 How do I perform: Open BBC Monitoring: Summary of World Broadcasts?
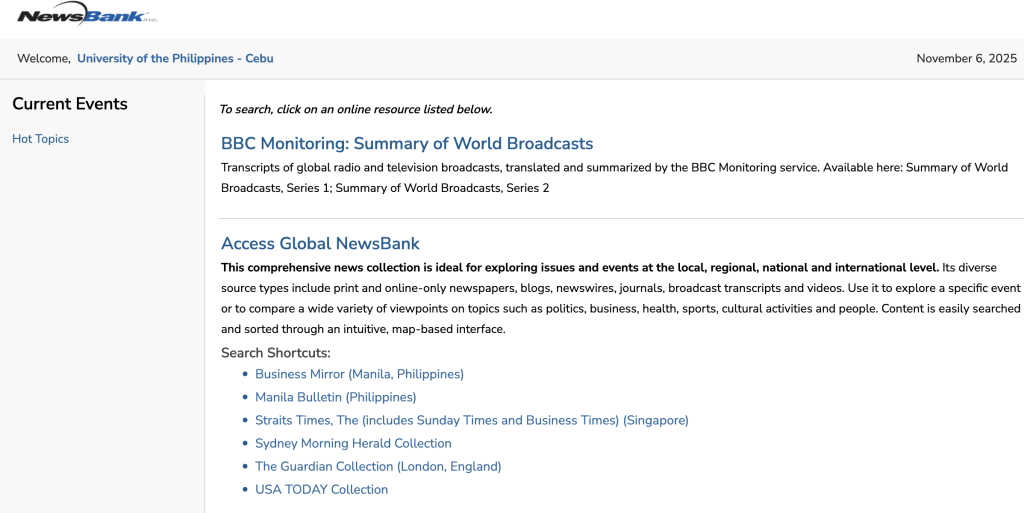click(407, 144)
